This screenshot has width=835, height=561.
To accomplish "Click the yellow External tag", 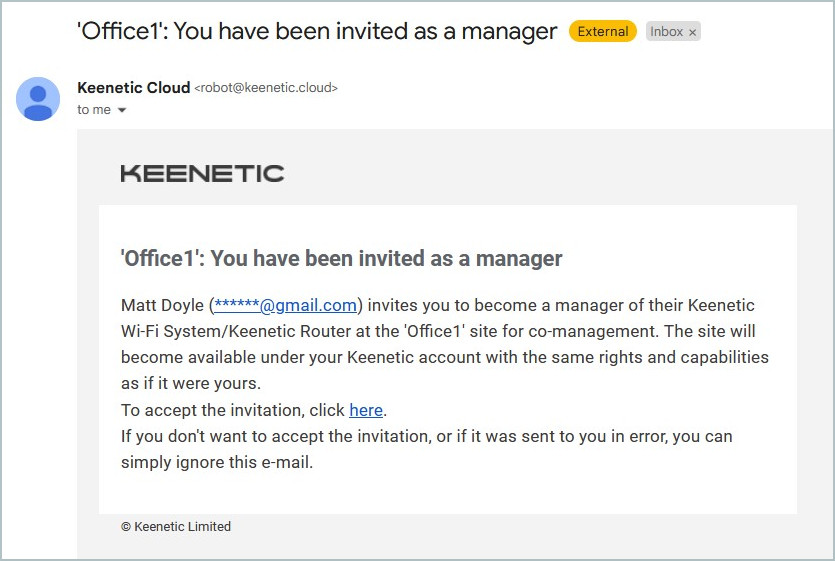I will pyautogui.click(x=603, y=31).
